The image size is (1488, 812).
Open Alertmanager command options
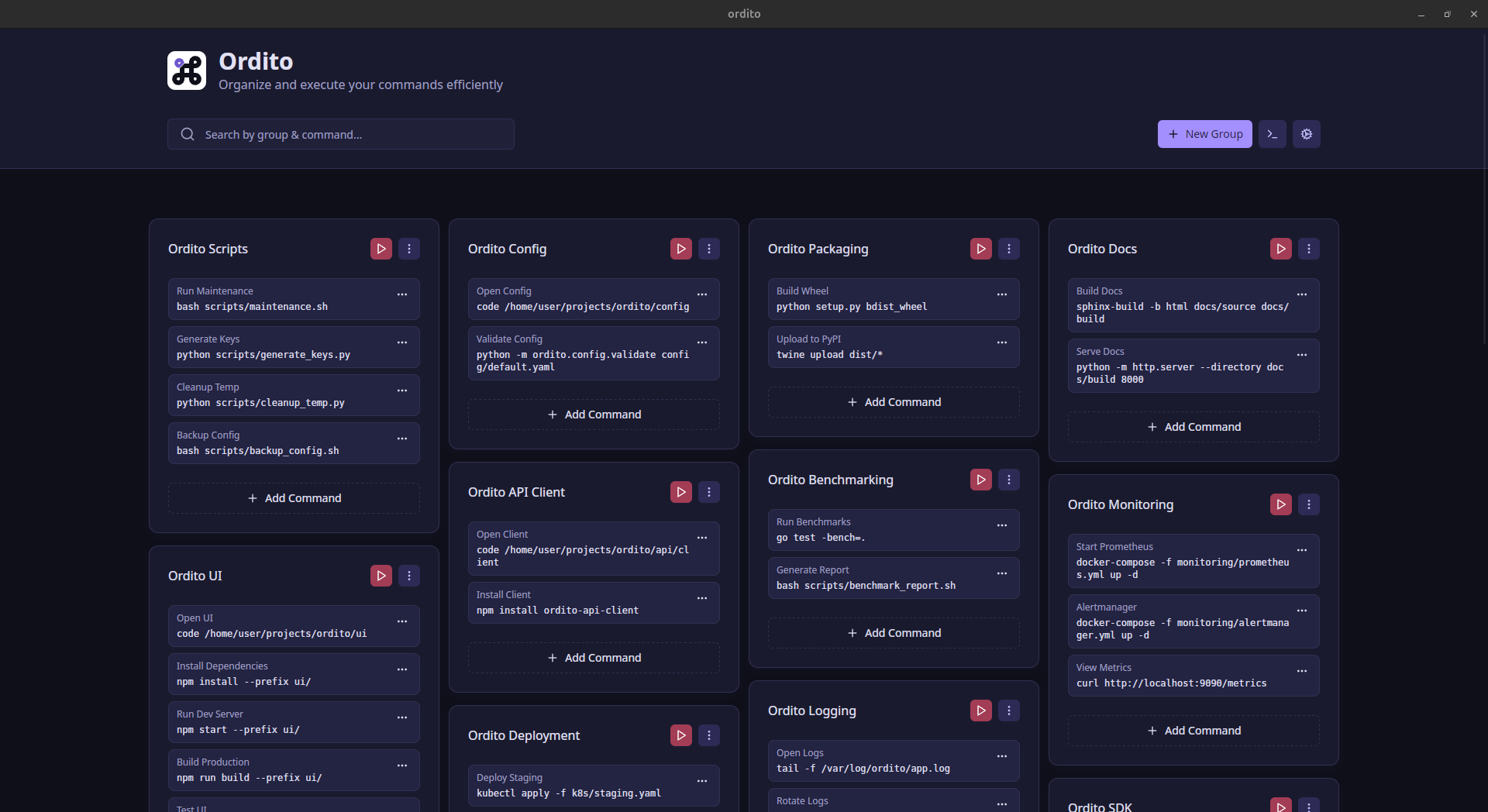pos(1302,611)
